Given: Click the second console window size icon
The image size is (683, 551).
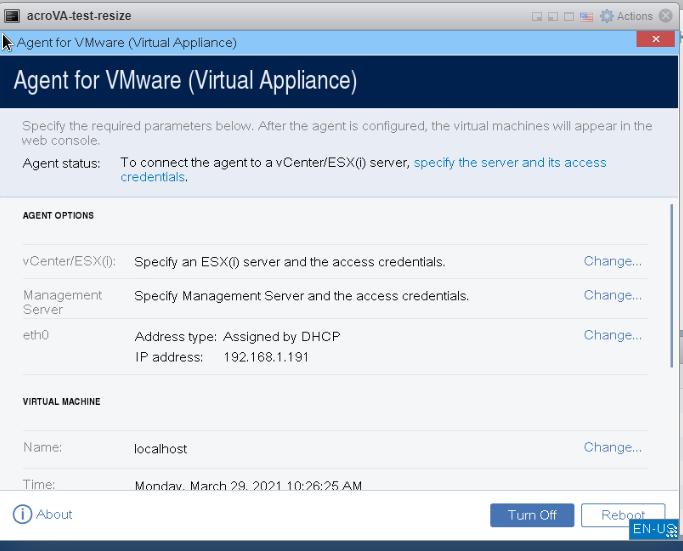Looking at the screenshot, I should [553, 17].
